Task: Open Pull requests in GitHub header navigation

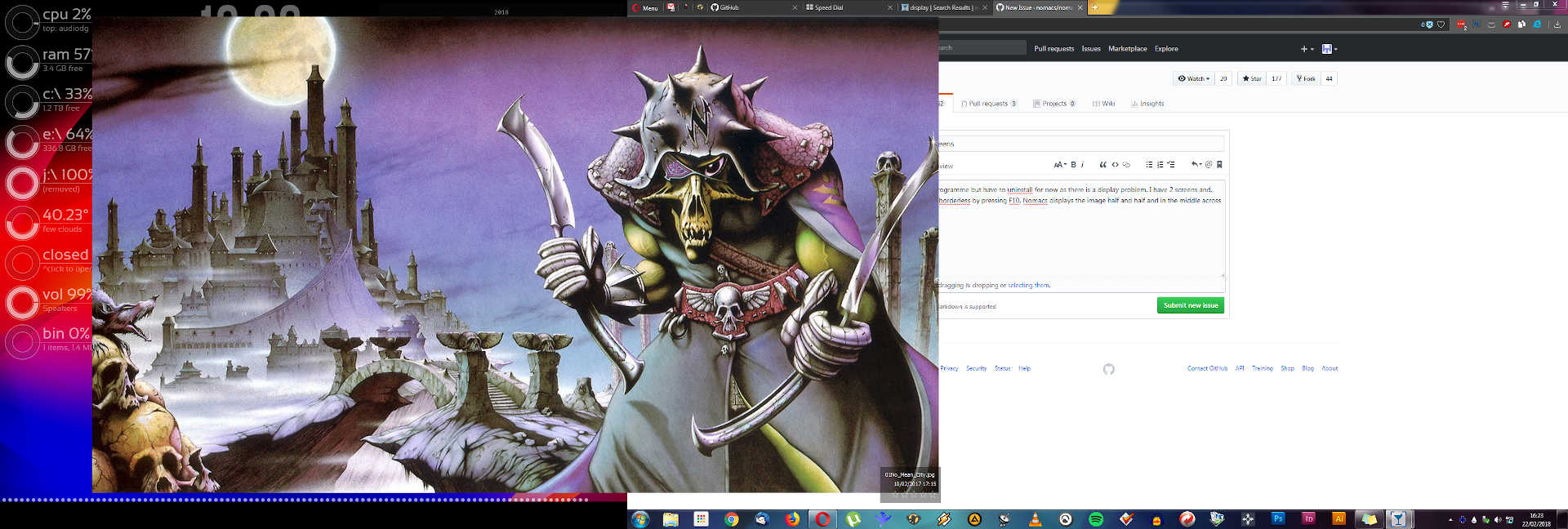Action: pyautogui.click(x=1054, y=49)
